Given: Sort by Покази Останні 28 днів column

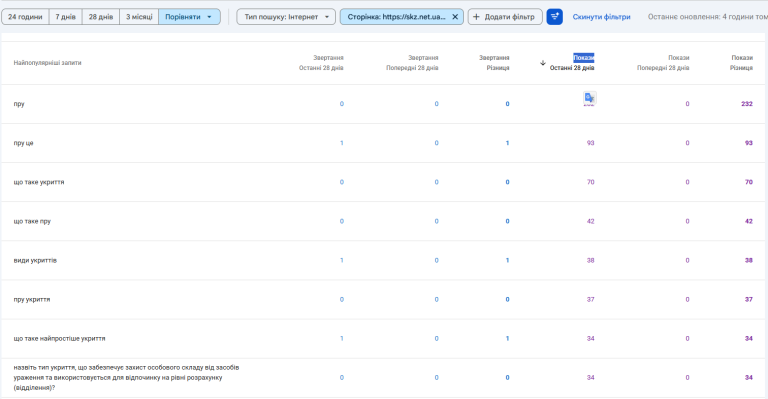Looking at the screenshot, I should point(572,63).
